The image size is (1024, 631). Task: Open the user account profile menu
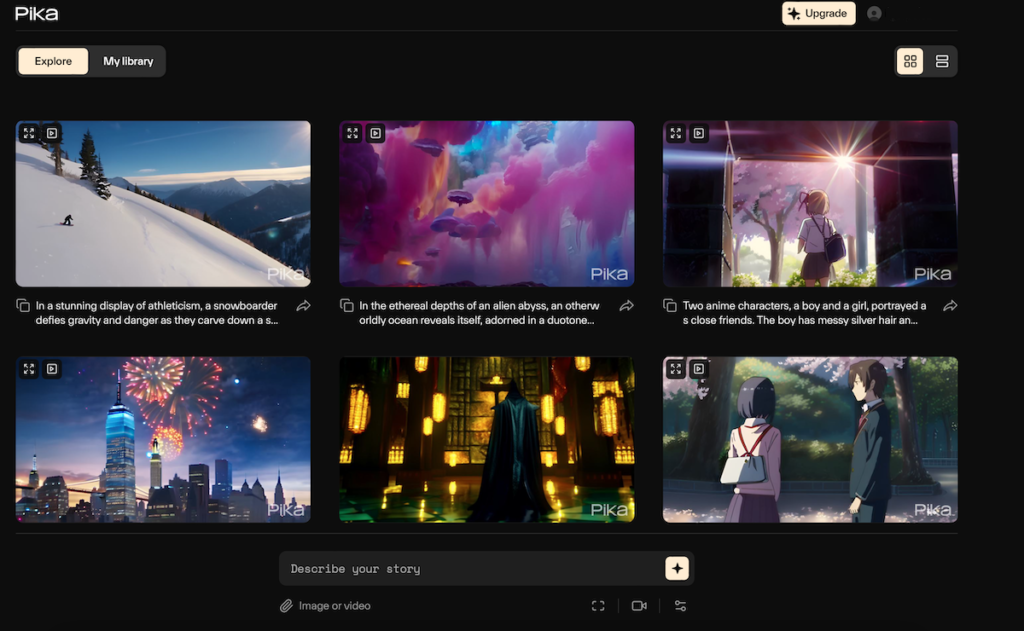pyautogui.click(x=874, y=14)
